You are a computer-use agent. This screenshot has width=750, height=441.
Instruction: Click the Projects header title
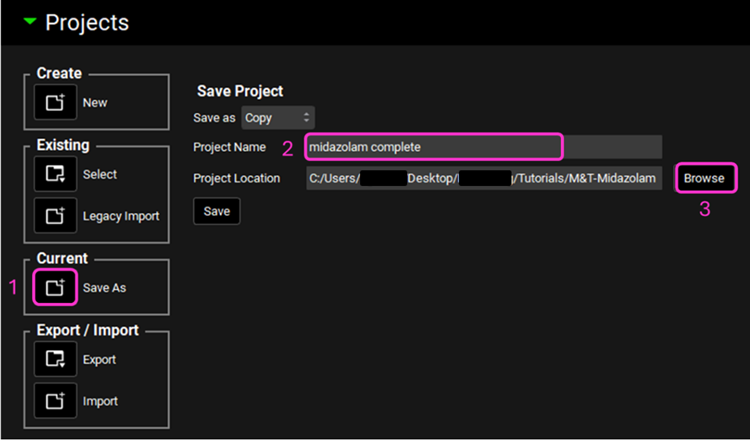pyautogui.click(x=87, y=22)
